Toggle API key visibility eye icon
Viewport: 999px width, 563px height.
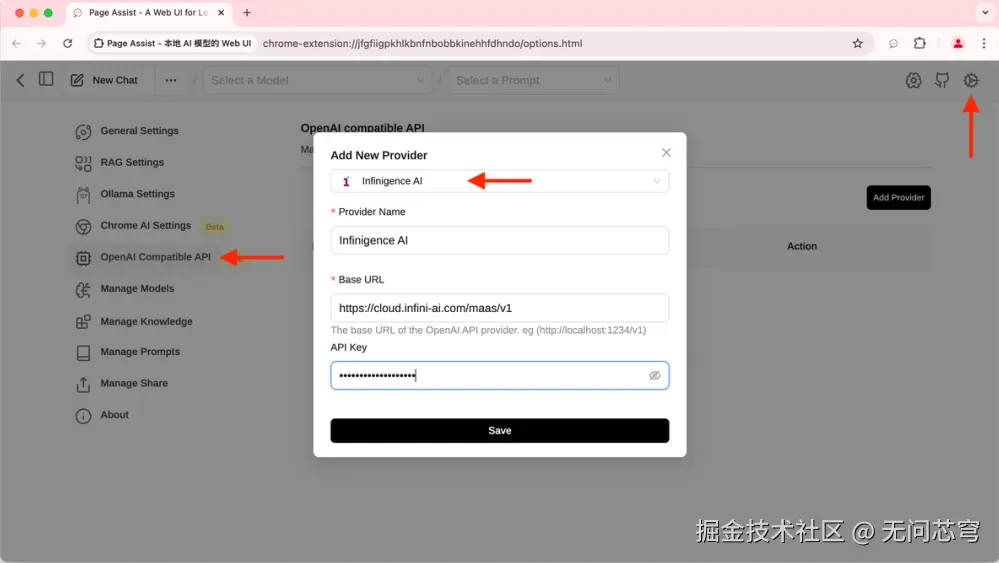(654, 375)
